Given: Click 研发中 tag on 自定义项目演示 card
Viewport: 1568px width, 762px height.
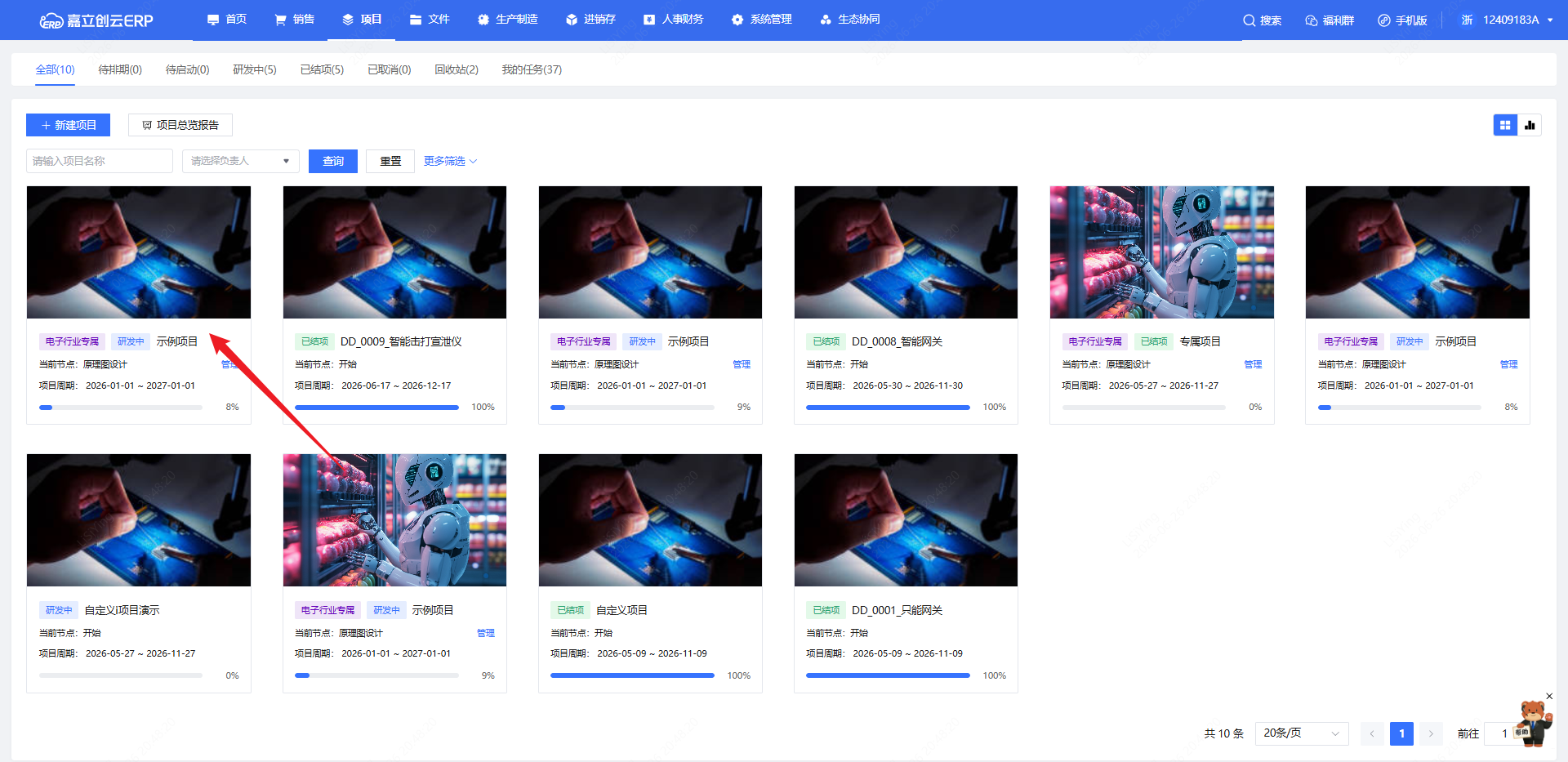Looking at the screenshot, I should coord(59,610).
